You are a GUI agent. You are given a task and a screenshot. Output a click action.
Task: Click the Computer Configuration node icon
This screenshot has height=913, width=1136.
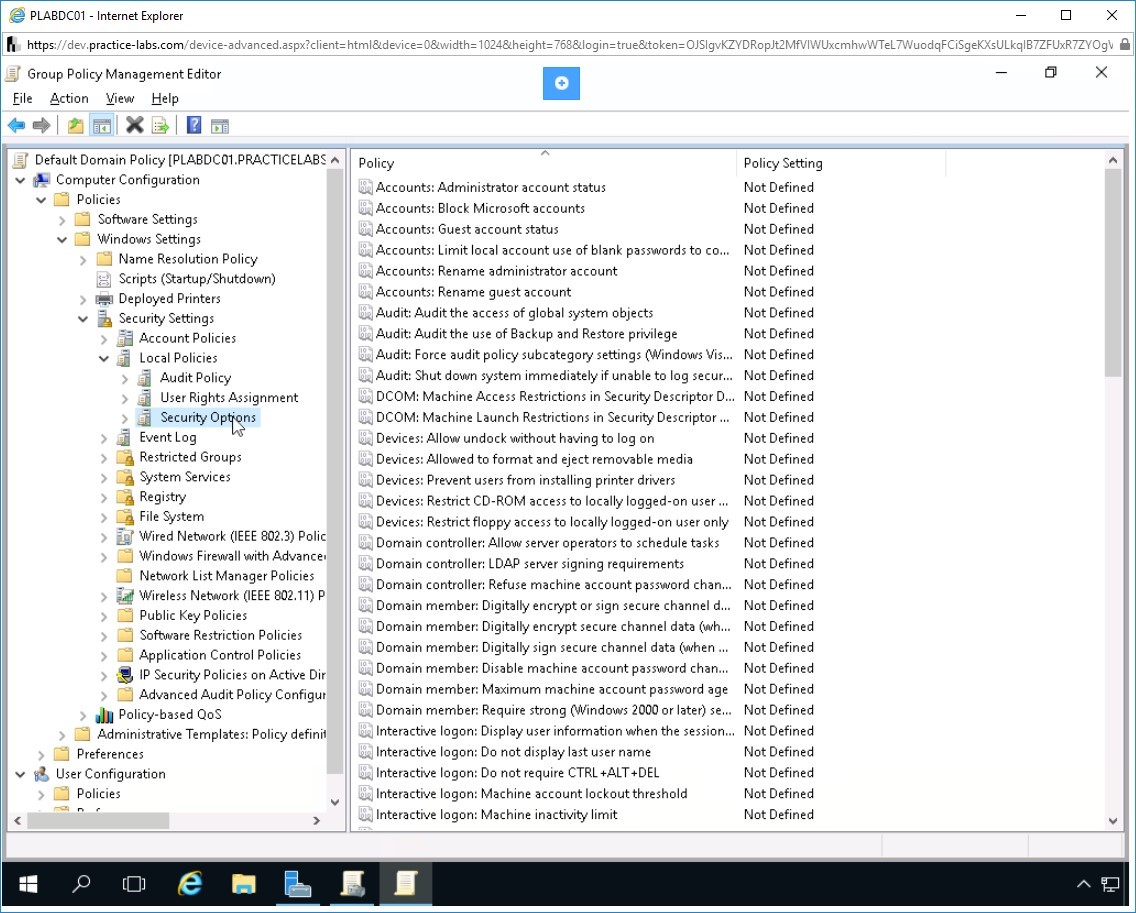coord(42,180)
